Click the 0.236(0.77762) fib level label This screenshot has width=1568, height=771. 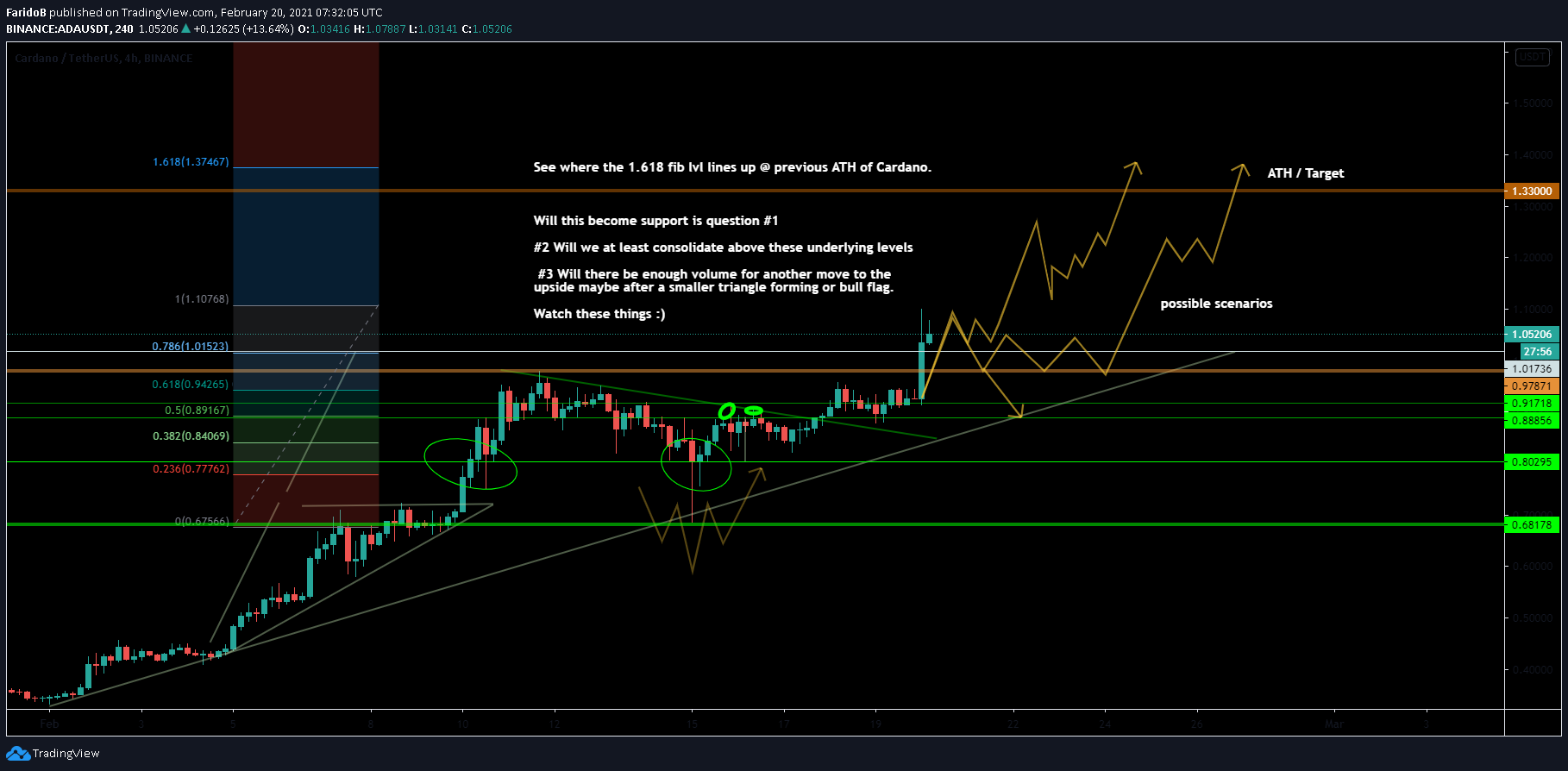(191, 469)
